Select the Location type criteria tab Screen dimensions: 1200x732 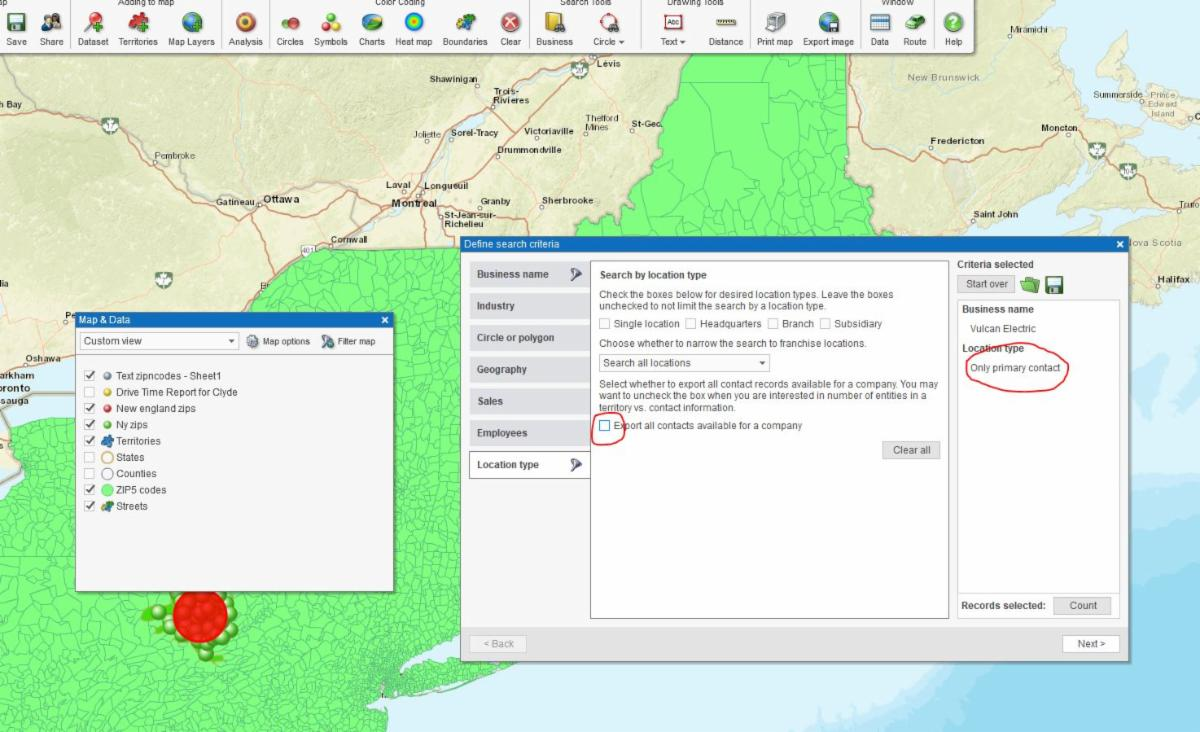click(529, 465)
